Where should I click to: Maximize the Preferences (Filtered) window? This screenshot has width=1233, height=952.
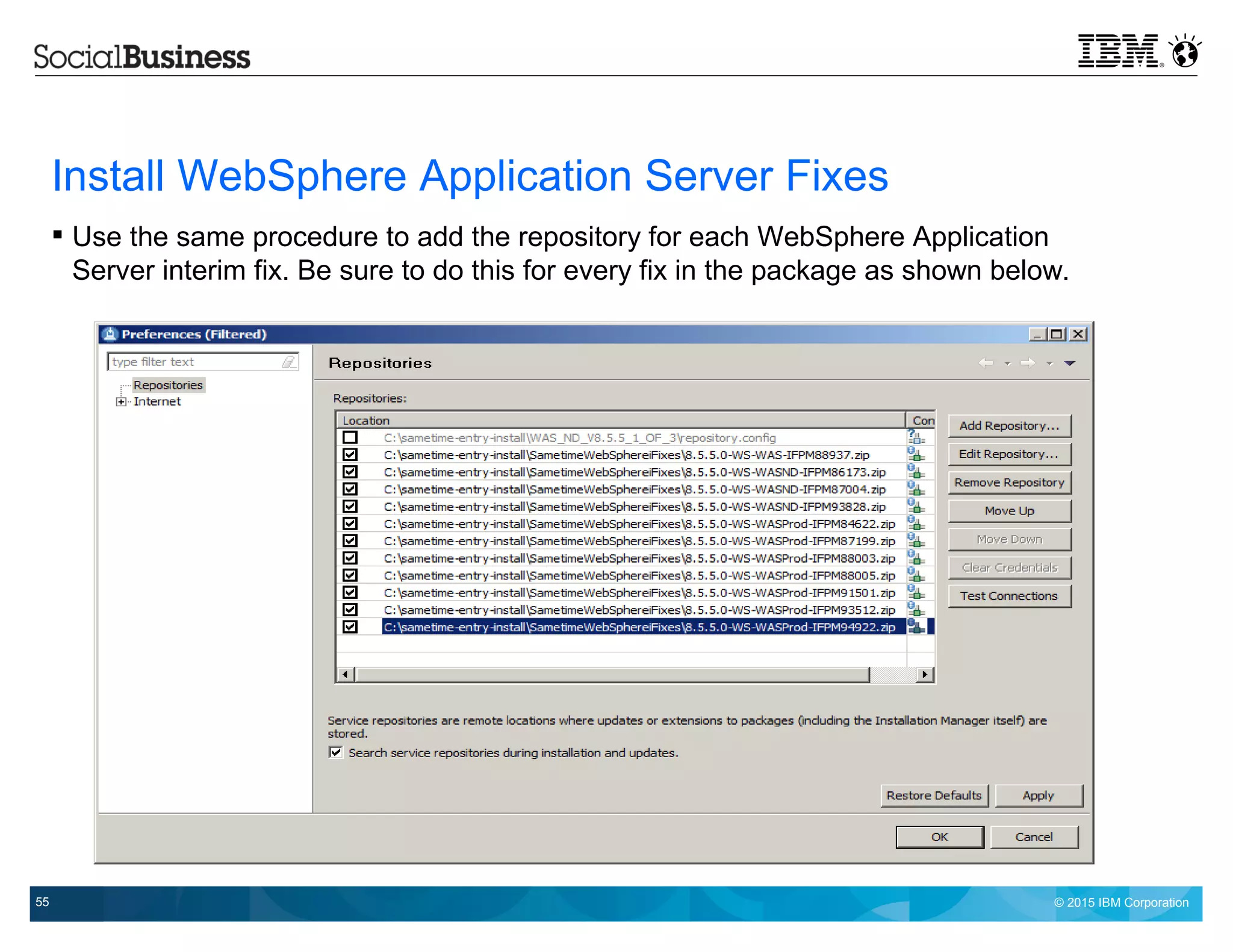click(1057, 334)
